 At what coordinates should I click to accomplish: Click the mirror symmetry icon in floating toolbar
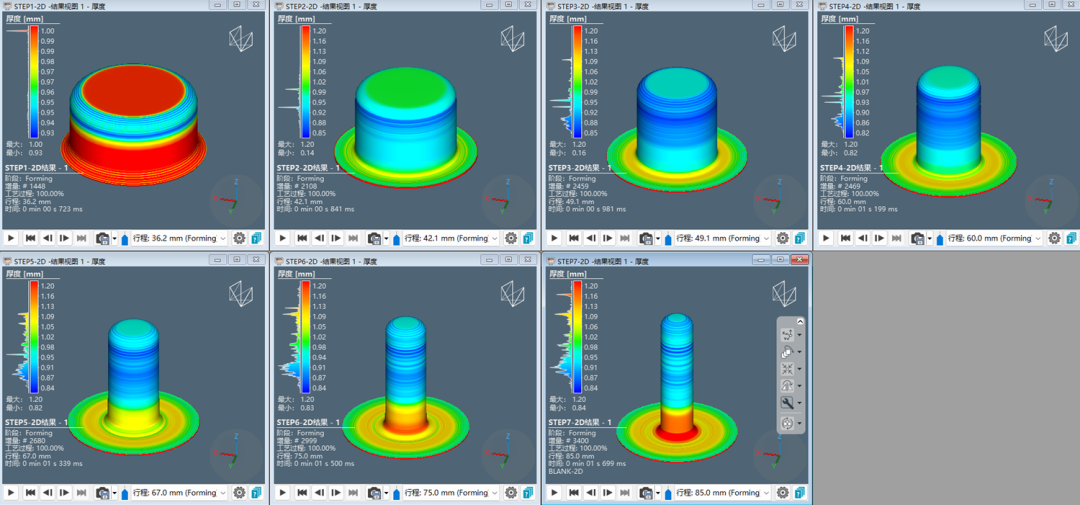(787, 386)
